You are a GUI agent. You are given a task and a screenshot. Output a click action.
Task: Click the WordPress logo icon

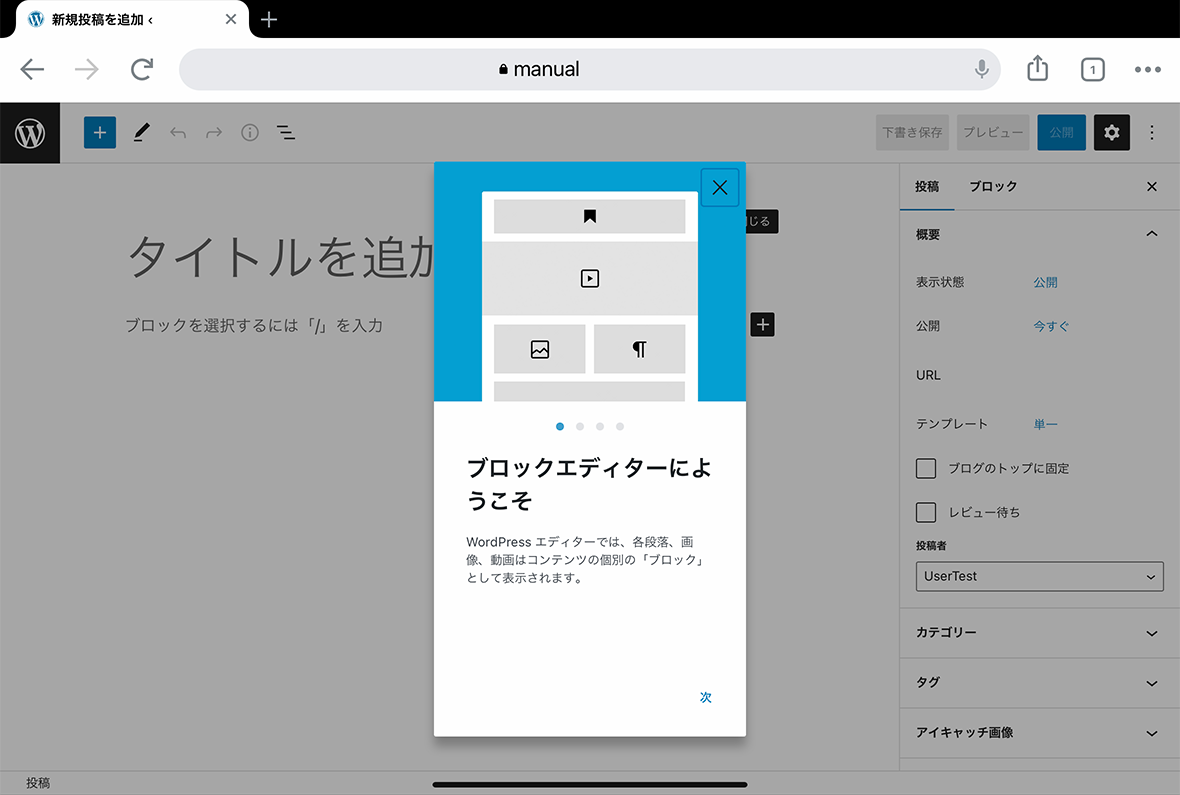click(x=30, y=133)
